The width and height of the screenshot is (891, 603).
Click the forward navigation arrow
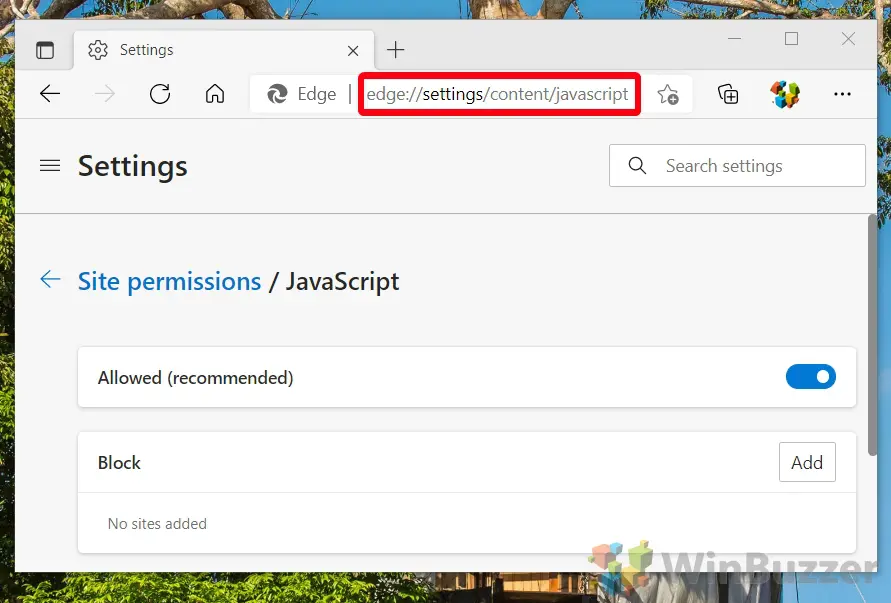(x=104, y=94)
